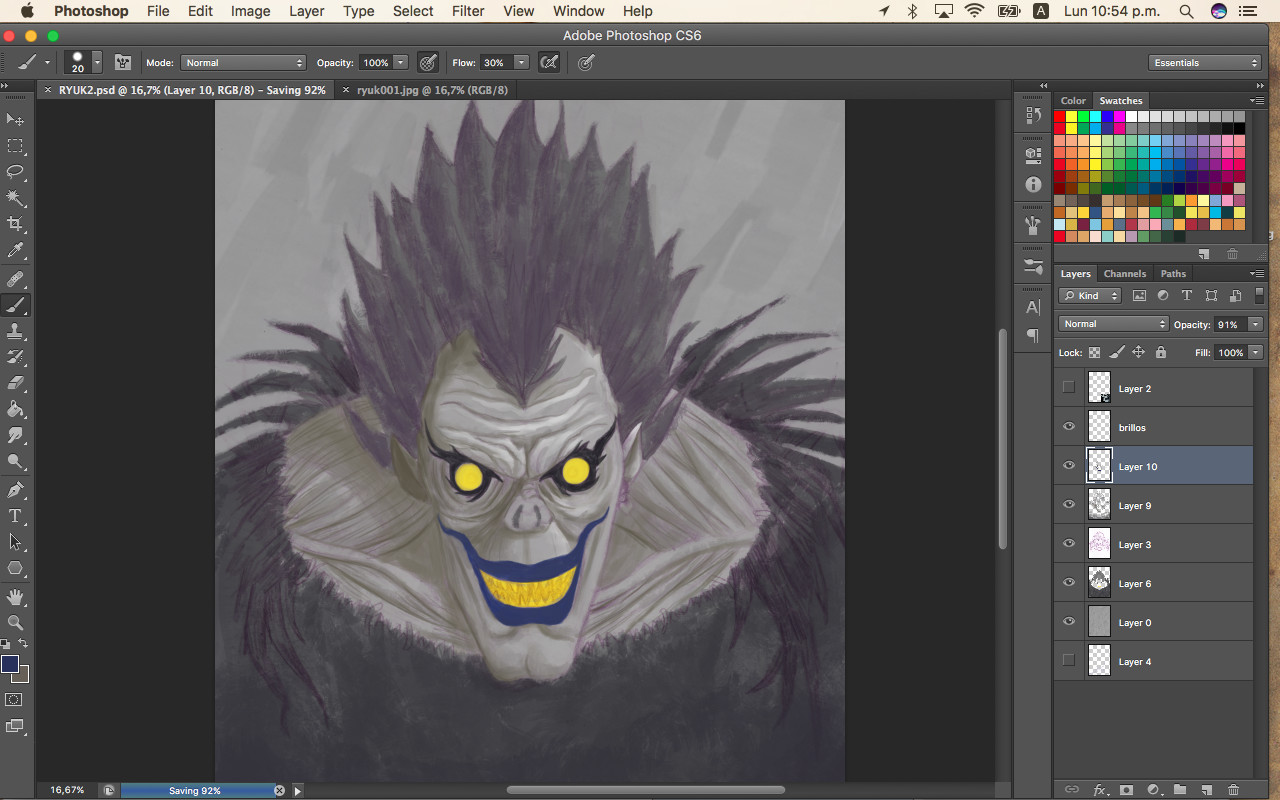Show Layer 4 visibility
The height and width of the screenshot is (800, 1280).
(x=1069, y=661)
